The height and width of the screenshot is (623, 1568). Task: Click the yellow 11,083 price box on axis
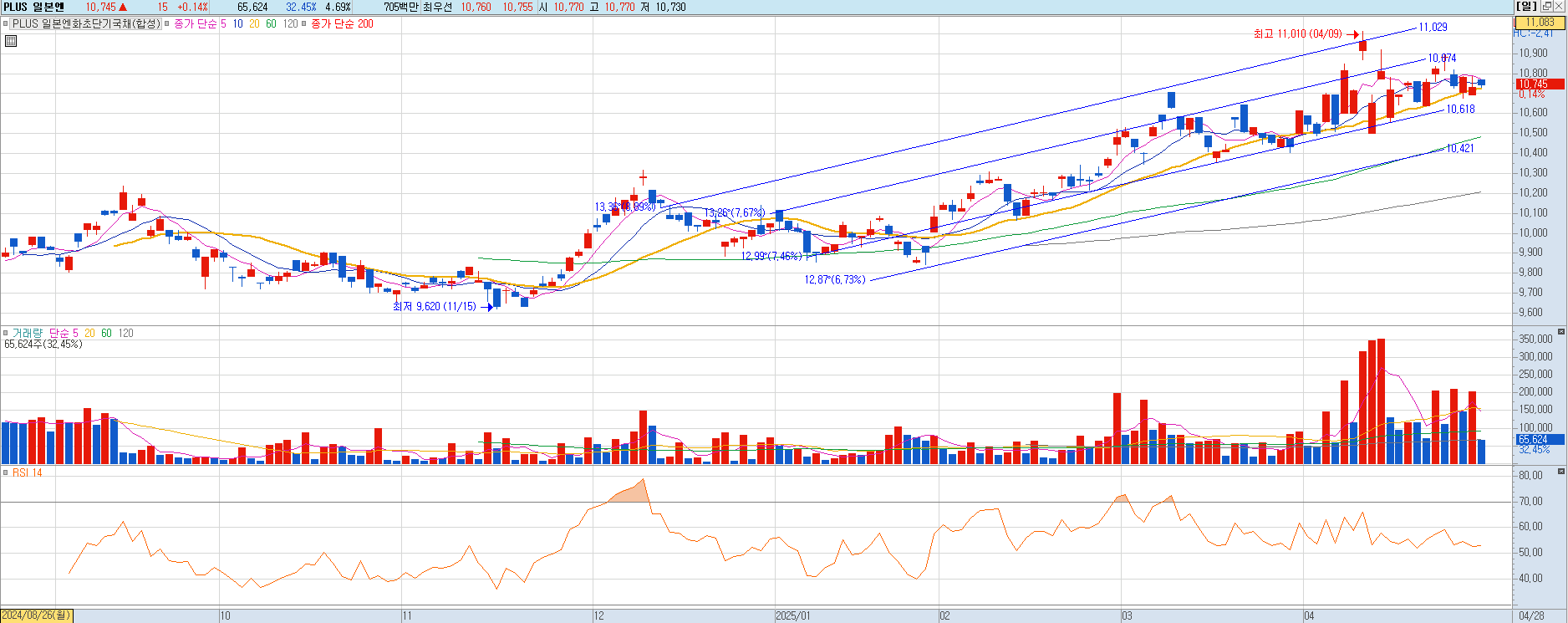1539,23
